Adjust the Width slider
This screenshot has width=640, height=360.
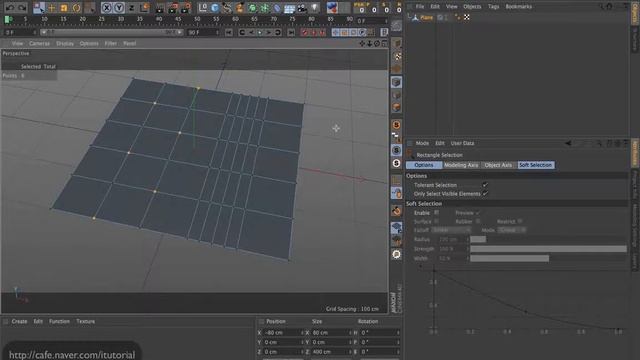click(x=548, y=258)
